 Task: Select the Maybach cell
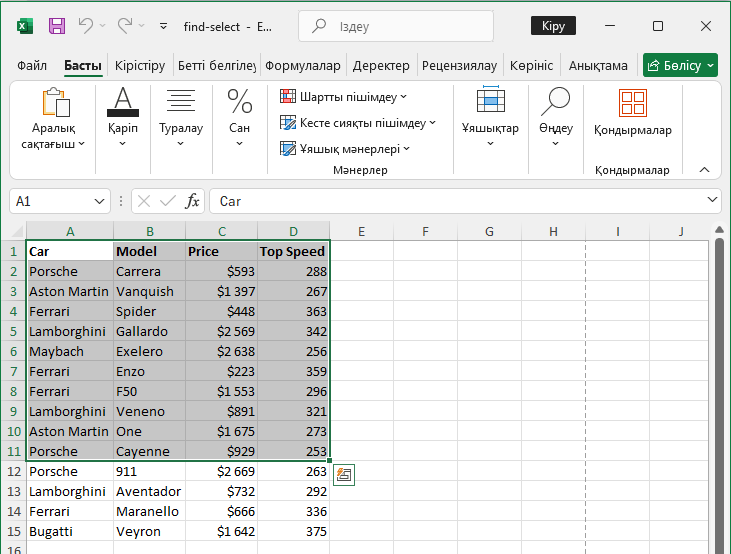(70, 352)
